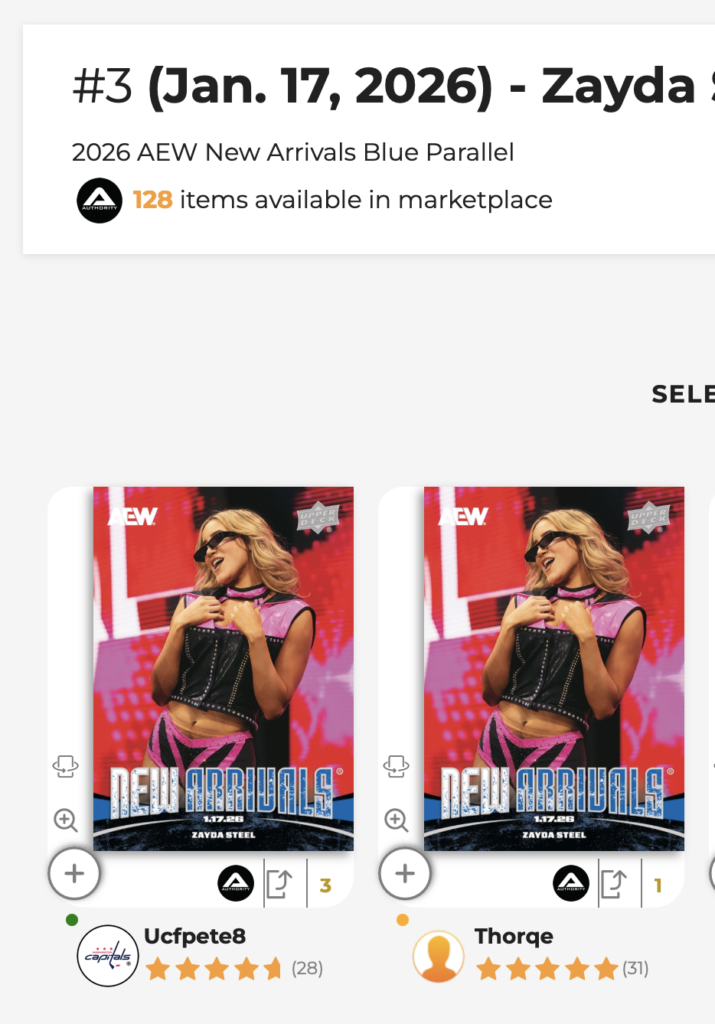Click the Authority badge beside 128 items
This screenshot has height=1024, width=715.
(x=99, y=200)
